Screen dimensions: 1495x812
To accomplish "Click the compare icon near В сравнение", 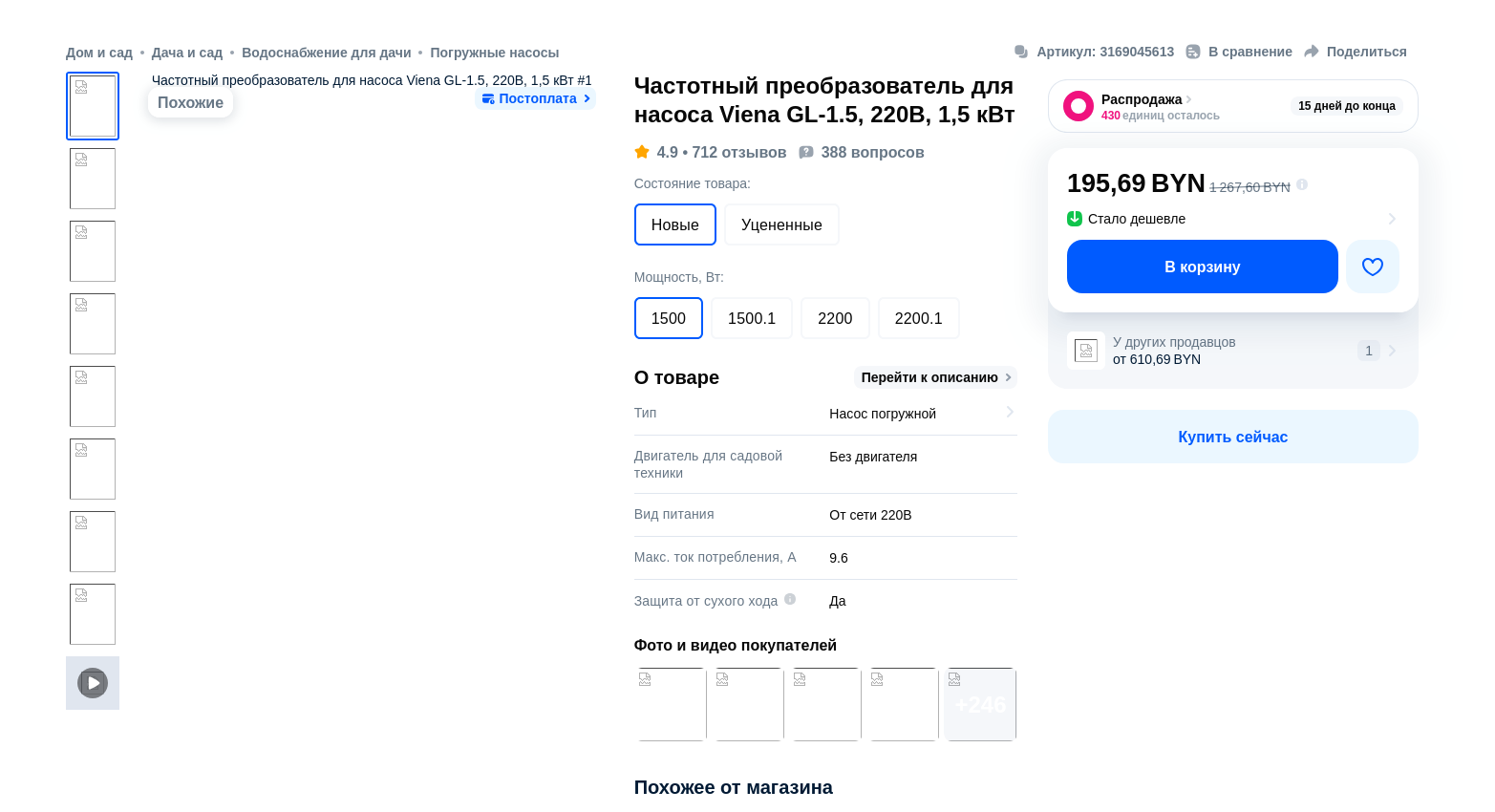I will click(x=1193, y=52).
